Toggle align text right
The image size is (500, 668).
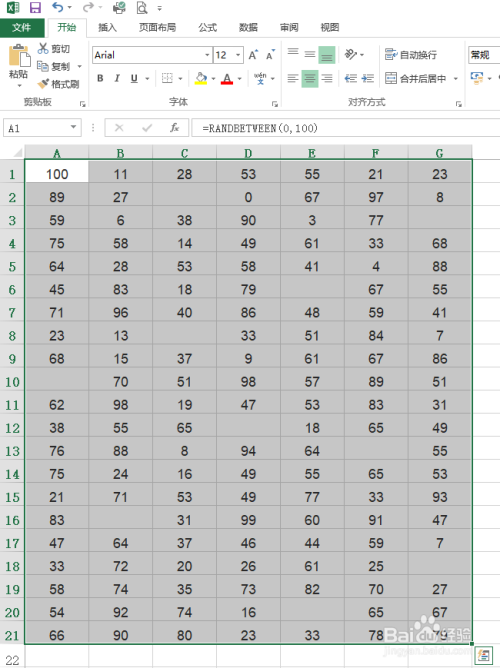(x=327, y=78)
